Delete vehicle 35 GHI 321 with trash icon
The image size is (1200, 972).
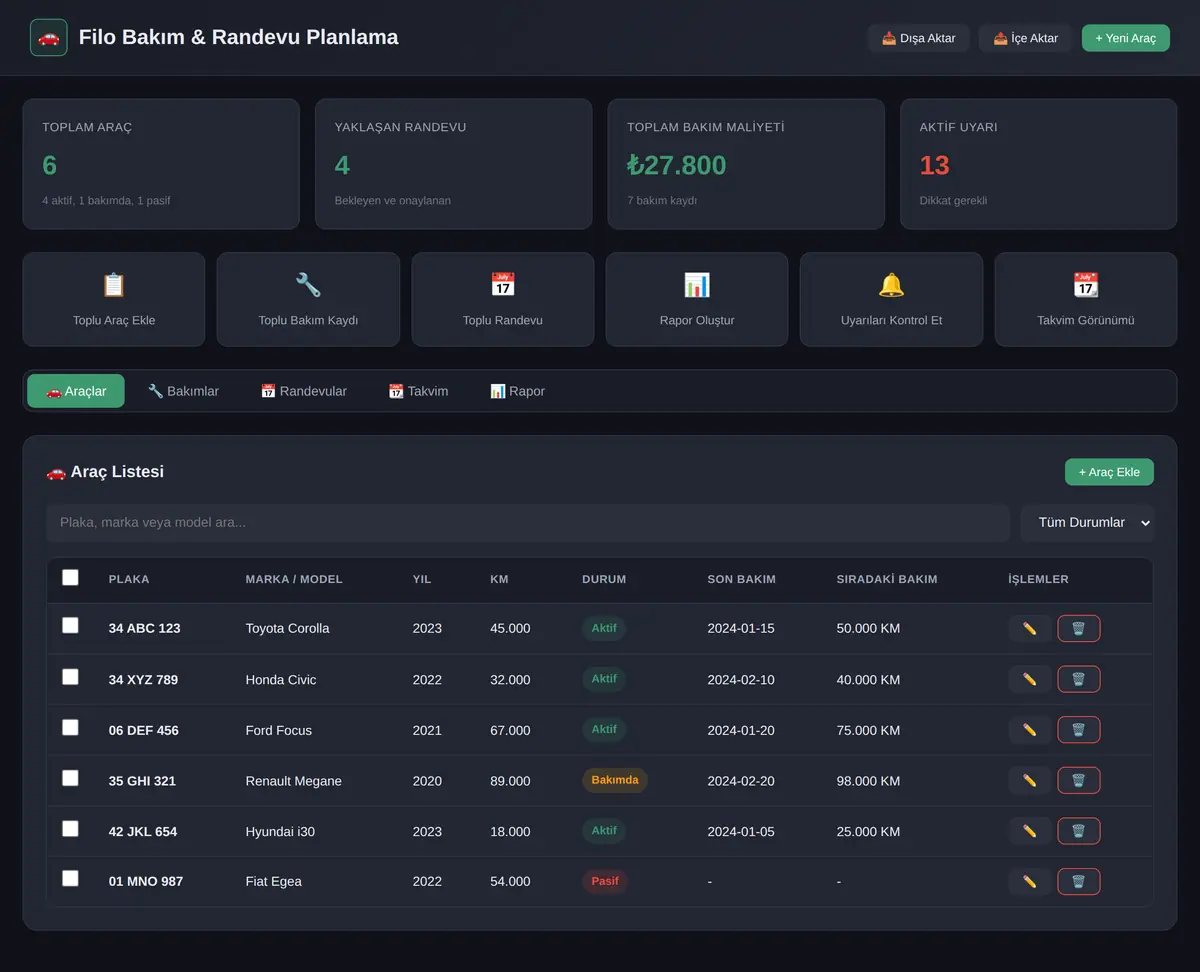[x=1079, y=781]
